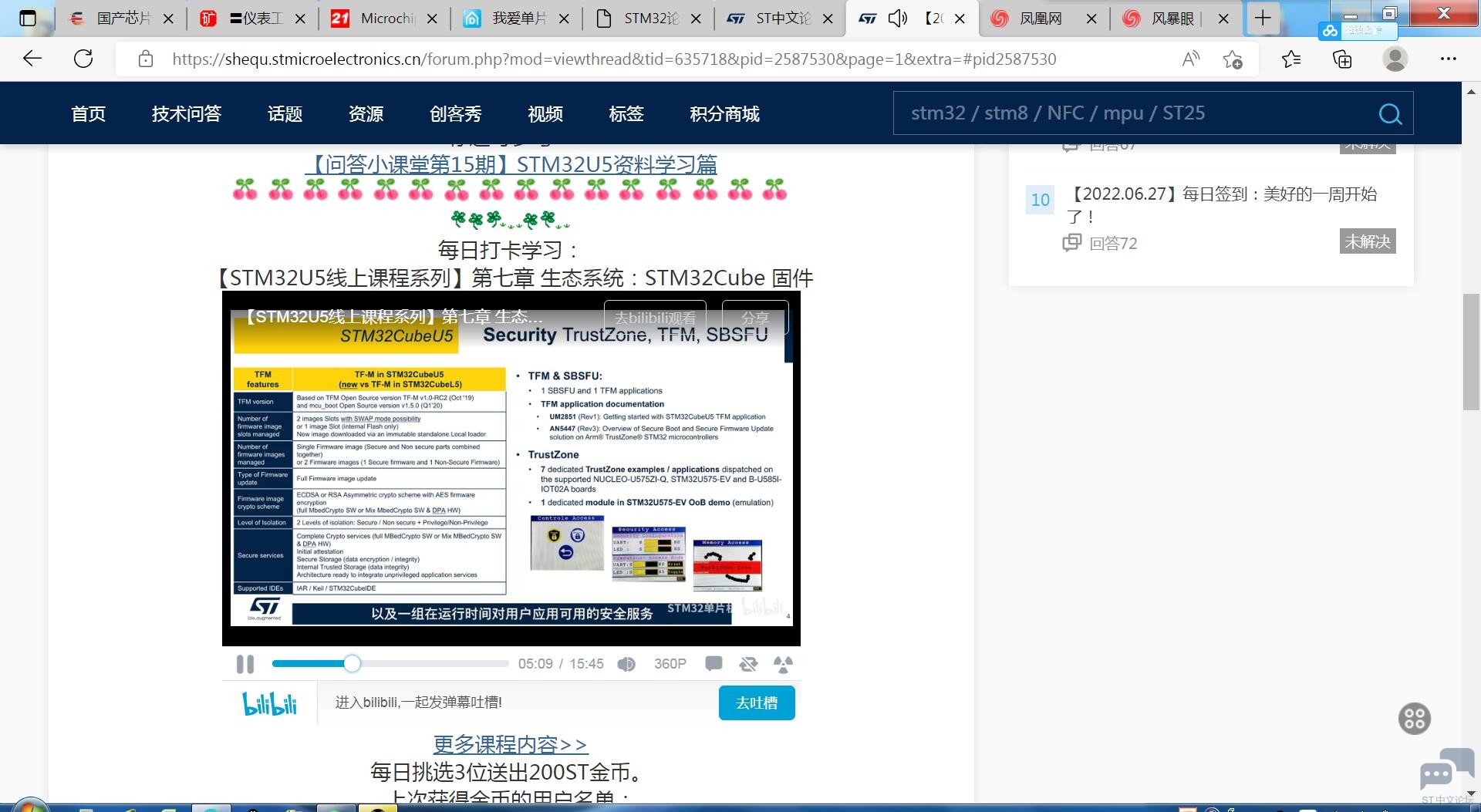Open the browser profile avatar
1481x812 pixels.
(1395, 59)
